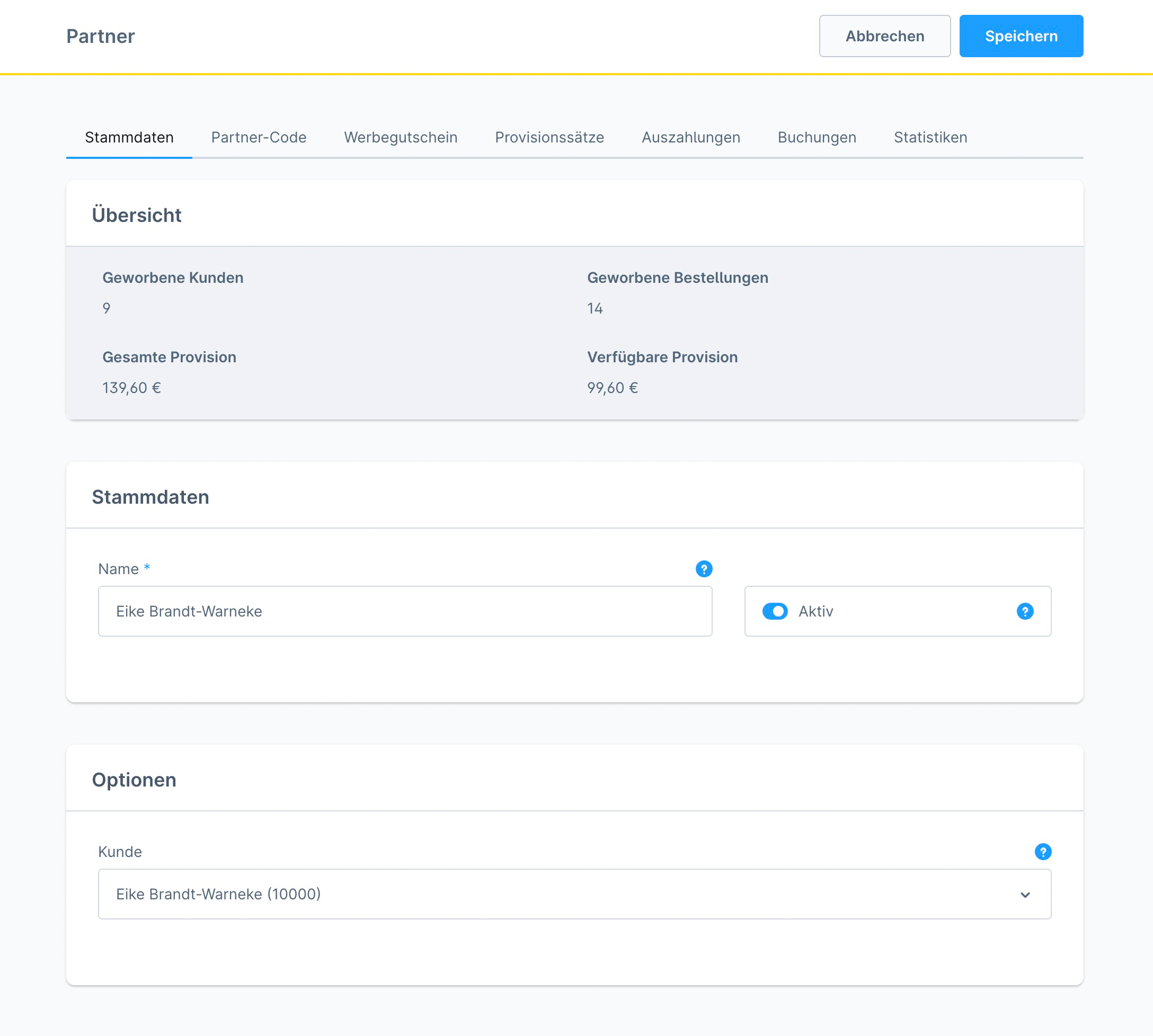Select the Gesamte Provision value 139,60 €
Image resolution: width=1153 pixels, height=1036 pixels.
tap(131, 388)
